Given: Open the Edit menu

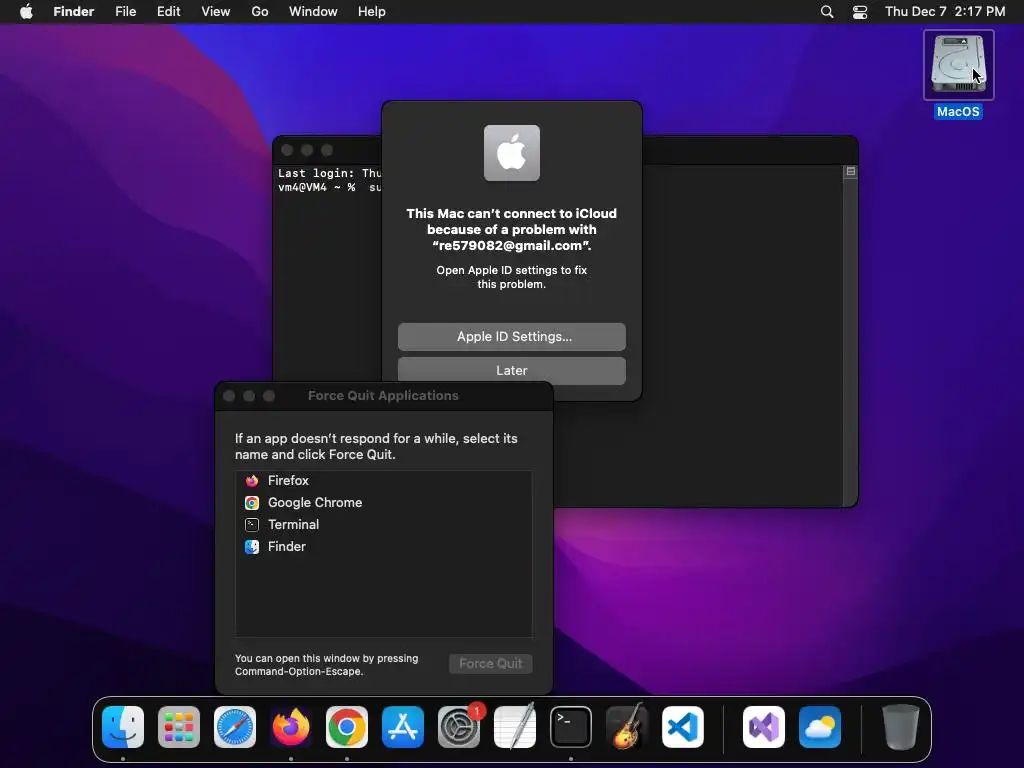Looking at the screenshot, I should point(168,12).
